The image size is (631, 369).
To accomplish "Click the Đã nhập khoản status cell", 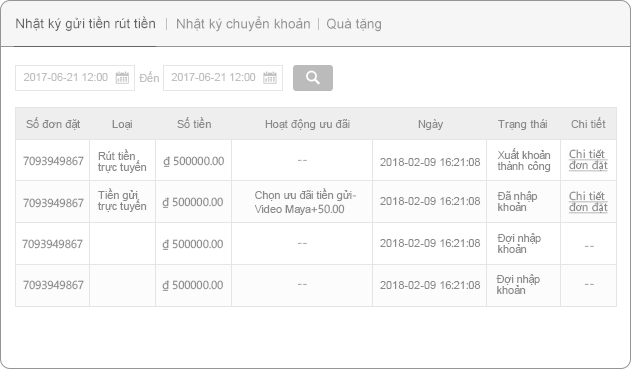I will click(x=524, y=202).
